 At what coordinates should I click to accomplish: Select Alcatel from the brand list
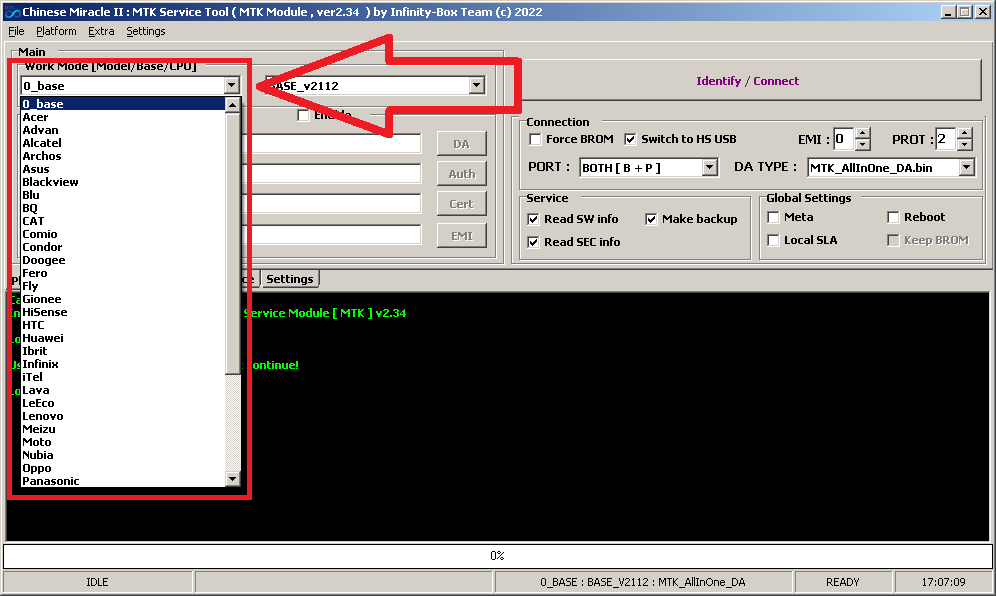click(123, 143)
